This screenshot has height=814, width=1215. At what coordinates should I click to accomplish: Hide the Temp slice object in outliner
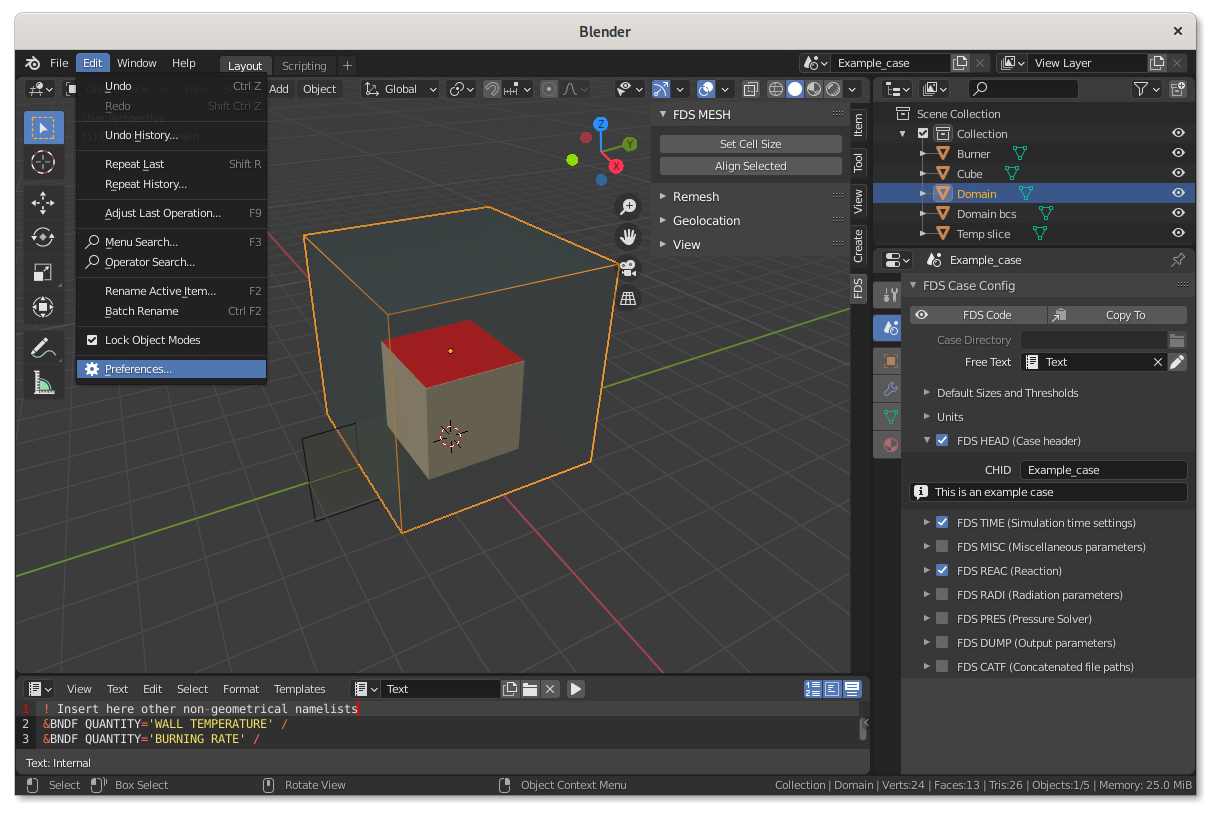pyautogui.click(x=1178, y=234)
